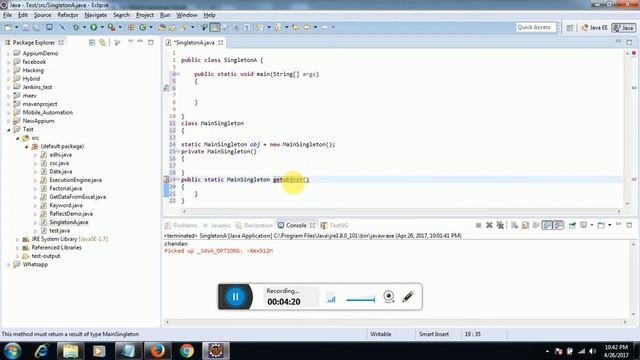The width and height of the screenshot is (640, 360).
Task: Click the Search flashlight toolbar icon
Action: click(184, 27)
